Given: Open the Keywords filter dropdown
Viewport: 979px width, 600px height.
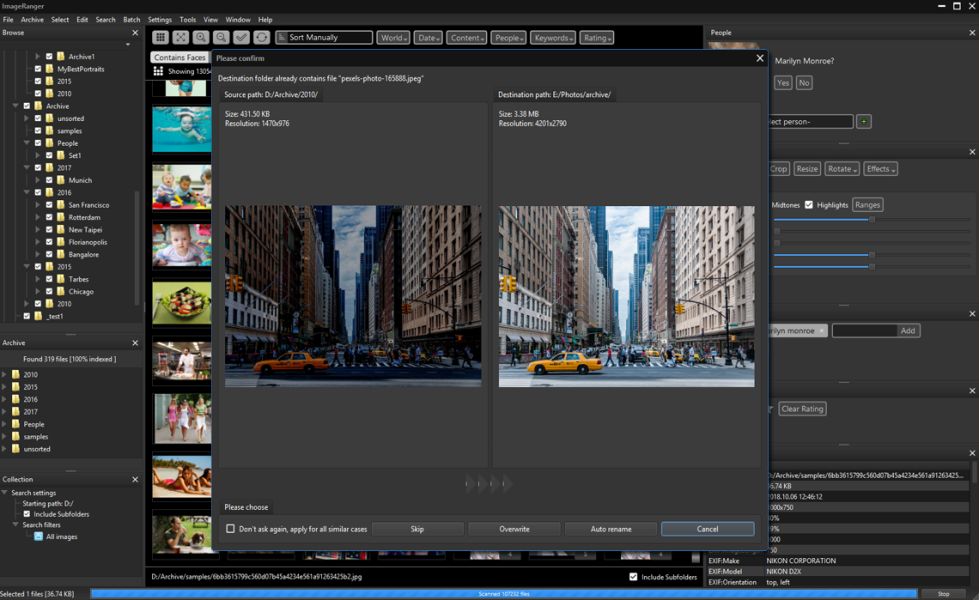Looking at the screenshot, I should click(553, 38).
